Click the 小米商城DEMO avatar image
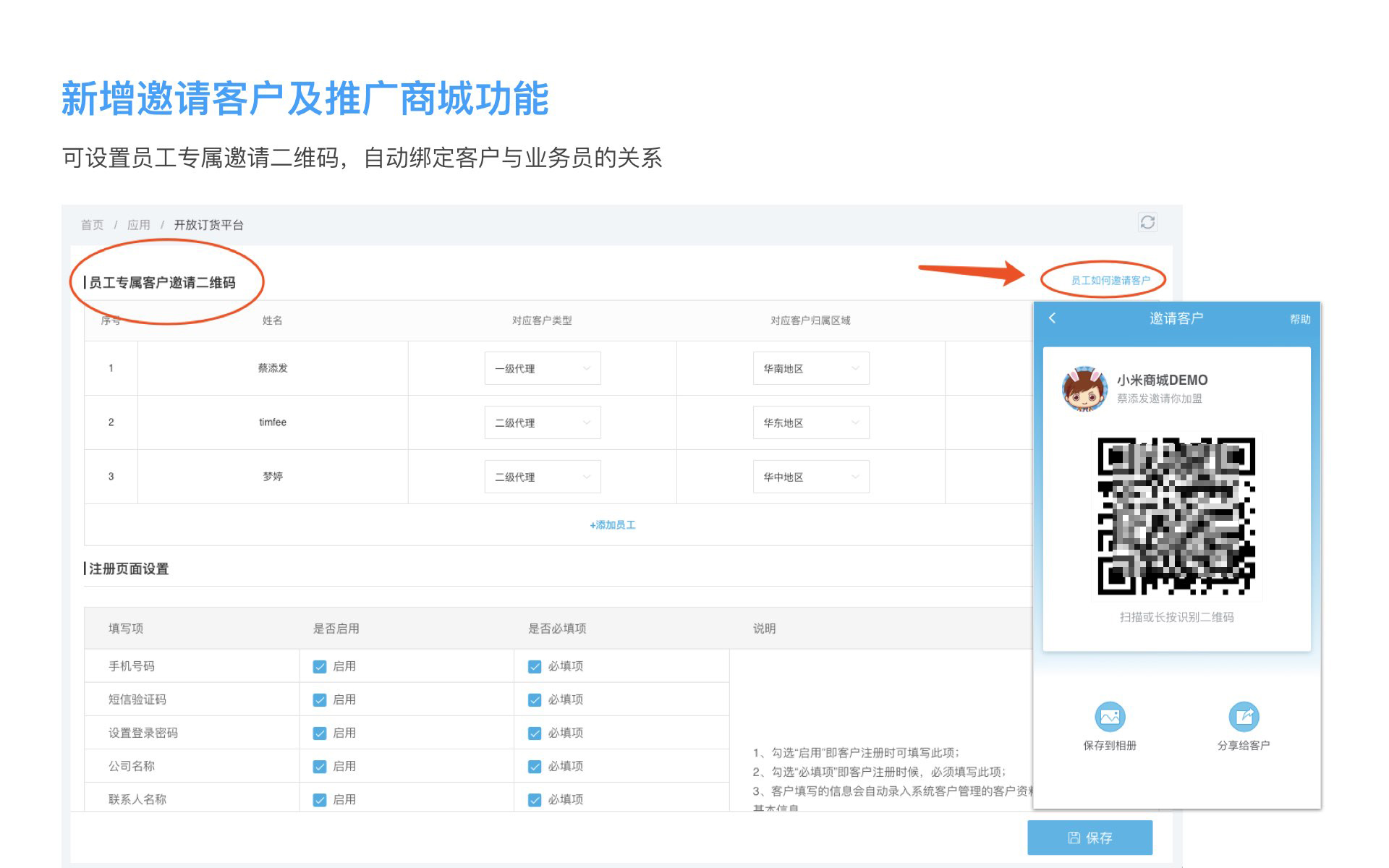The height and width of the screenshot is (868, 1389). [x=1084, y=388]
